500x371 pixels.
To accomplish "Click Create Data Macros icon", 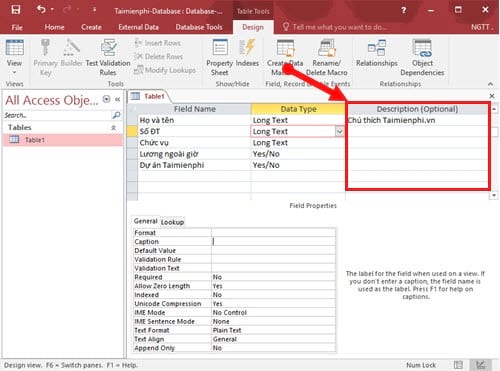I will (285, 47).
